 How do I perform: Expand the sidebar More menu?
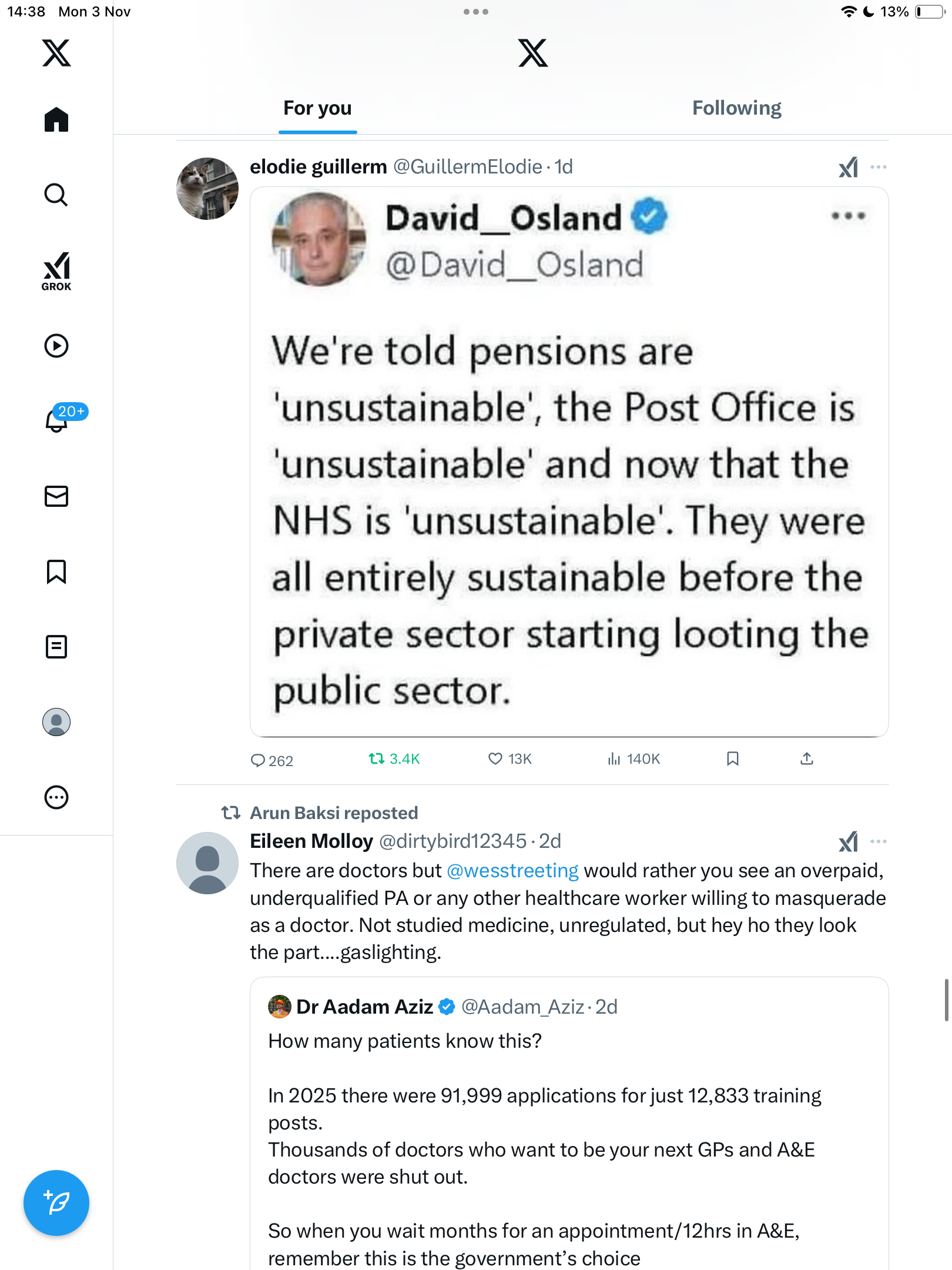coord(56,797)
